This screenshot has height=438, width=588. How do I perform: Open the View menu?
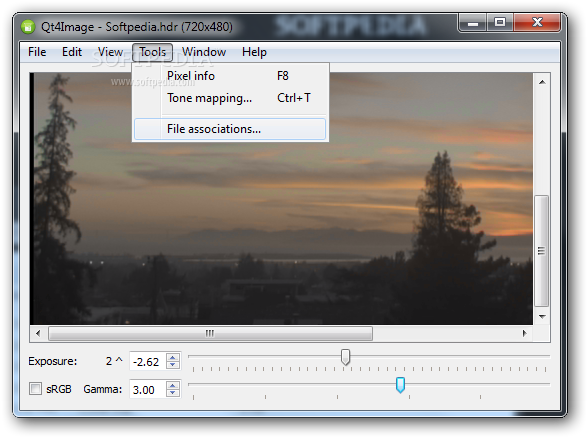tap(110, 52)
